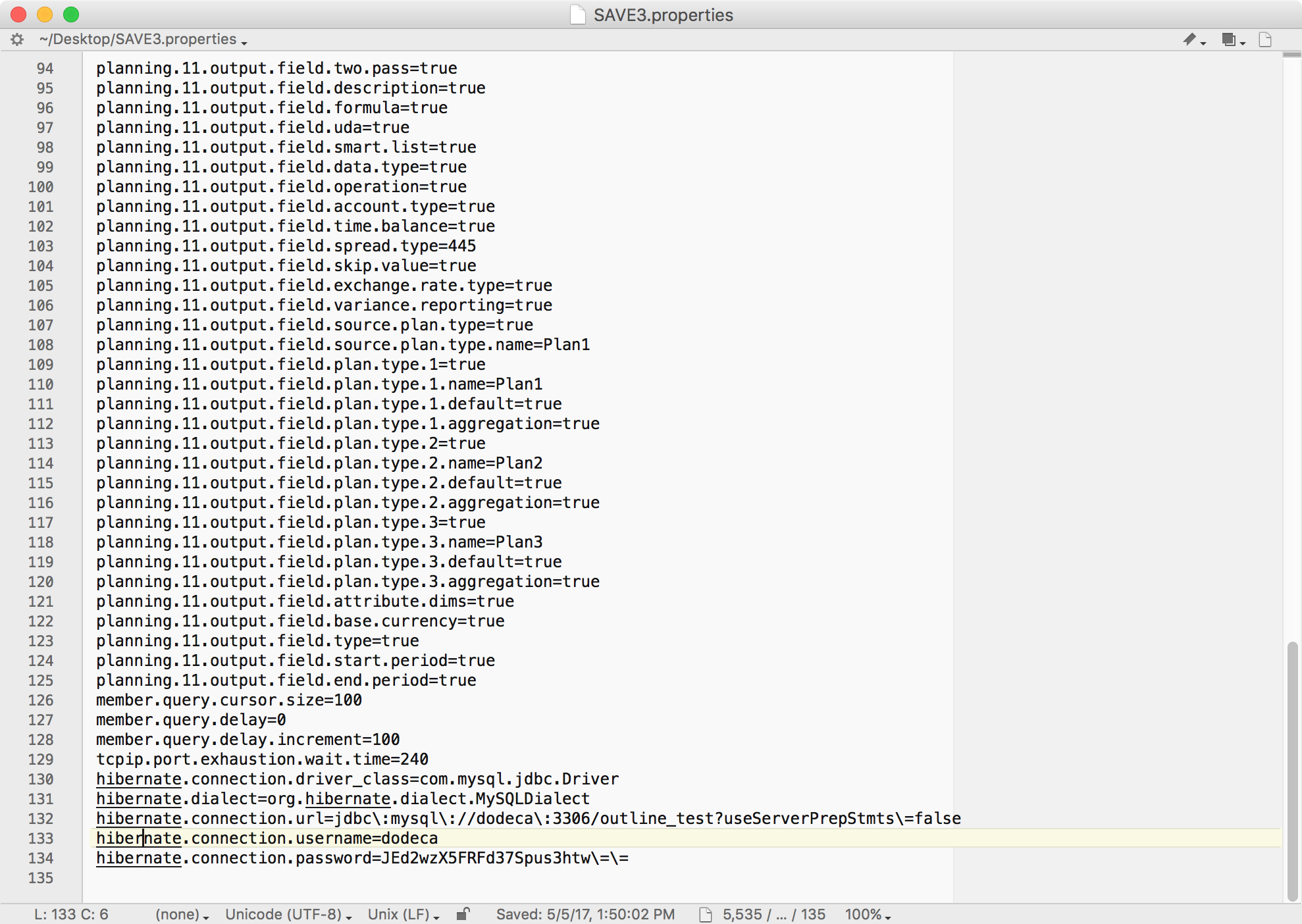Open the 100% zoom dropdown
1302x924 pixels.
point(868,914)
